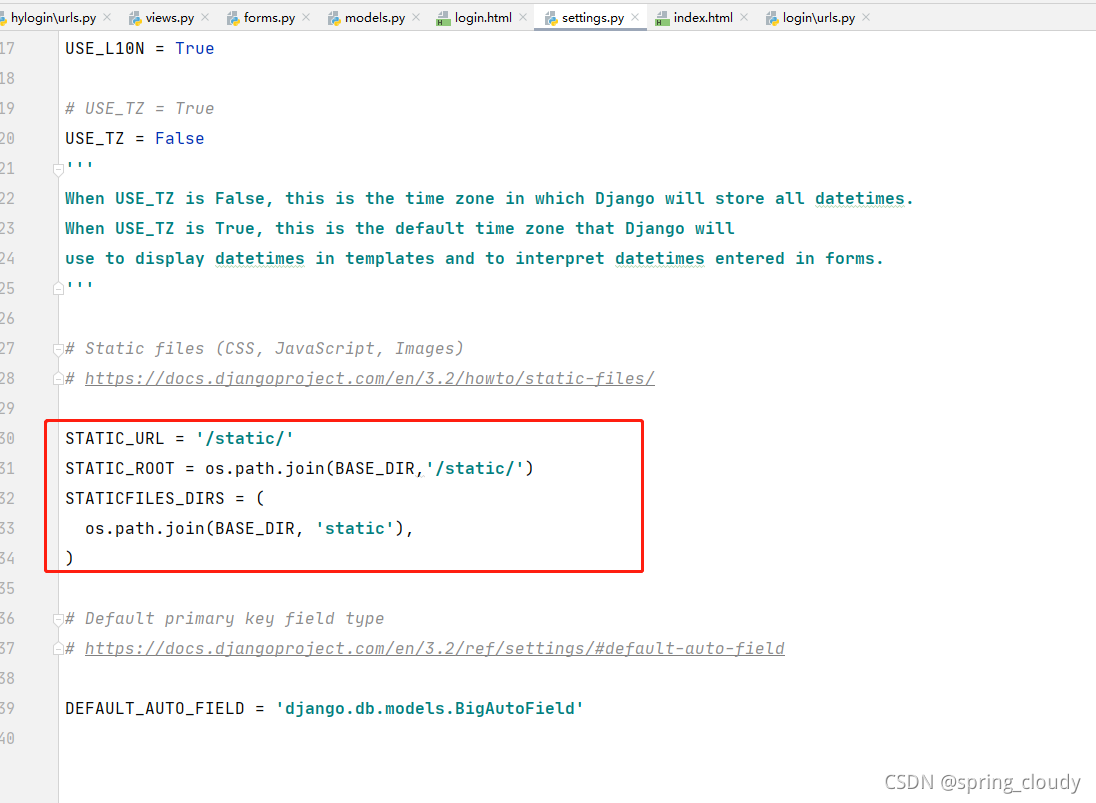Close the index.html tab
This screenshot has height=803, width=1096.
coord(744,17)
